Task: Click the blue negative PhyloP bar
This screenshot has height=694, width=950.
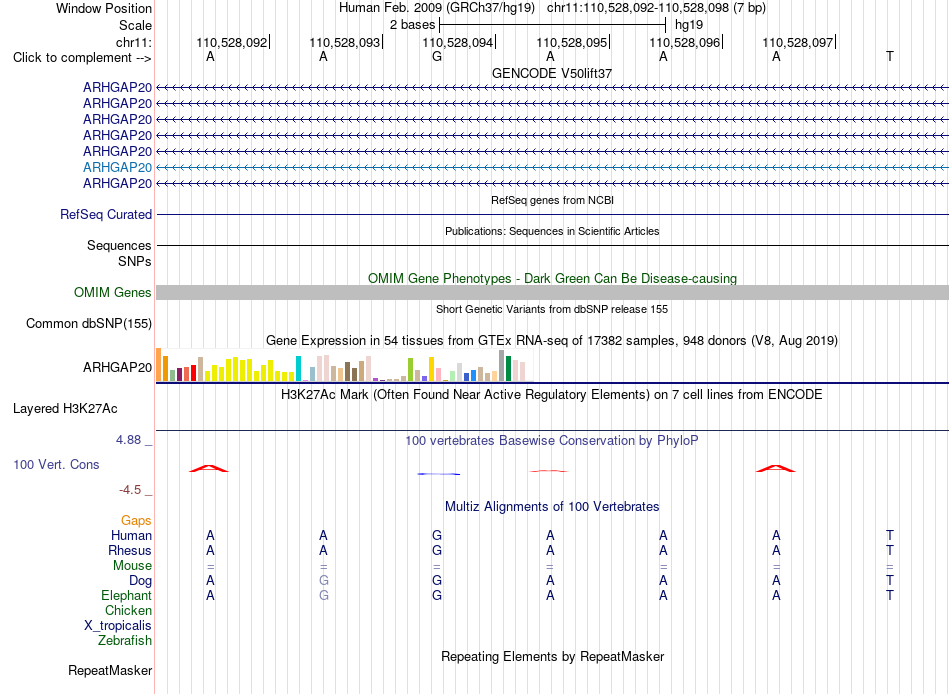Action: 439,473
